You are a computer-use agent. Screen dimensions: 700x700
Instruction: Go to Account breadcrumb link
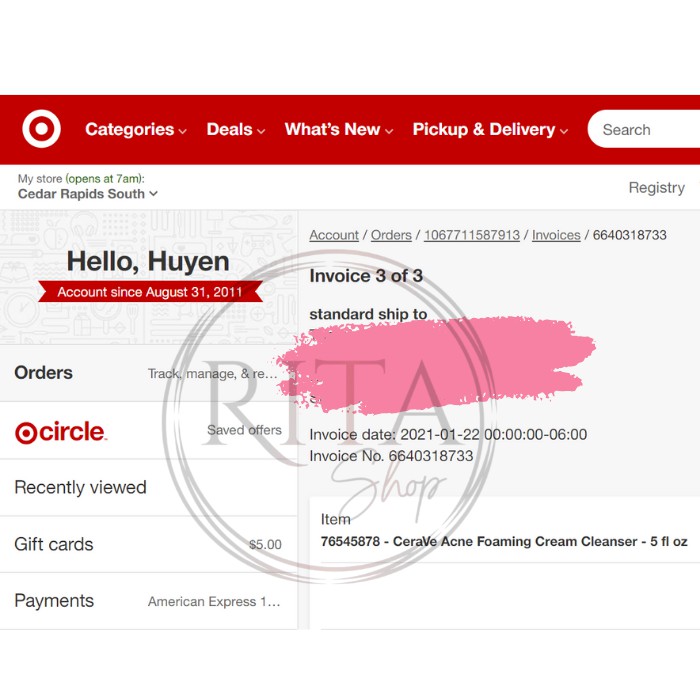pyautogui.click(x=334, y=235)
